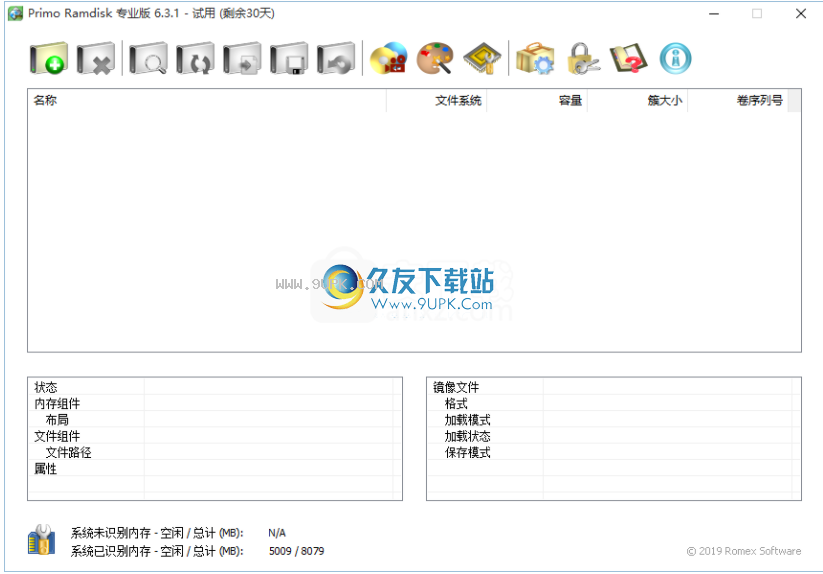Viewport: 823px width, 574px height.
Task: Click the 系统已识别内存 label
Action: [x=157, y=551]
